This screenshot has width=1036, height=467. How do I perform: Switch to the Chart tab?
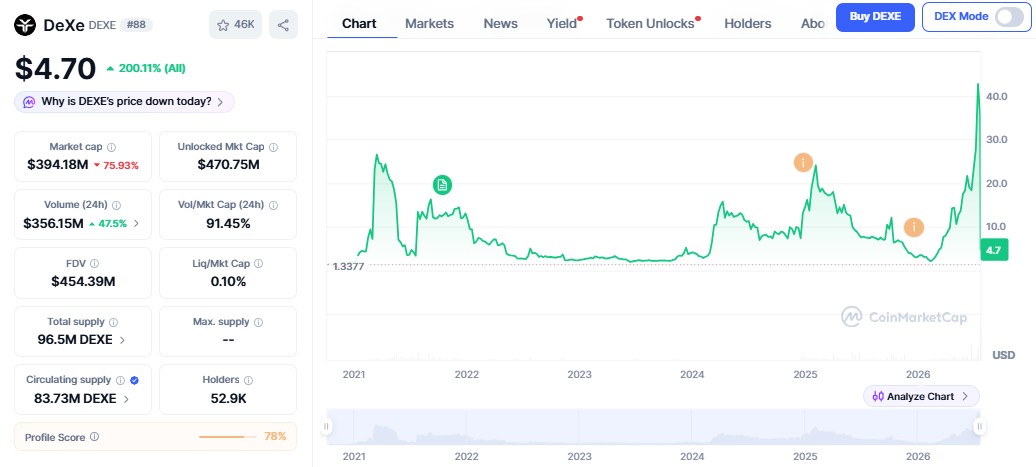[x=359, y=23]
